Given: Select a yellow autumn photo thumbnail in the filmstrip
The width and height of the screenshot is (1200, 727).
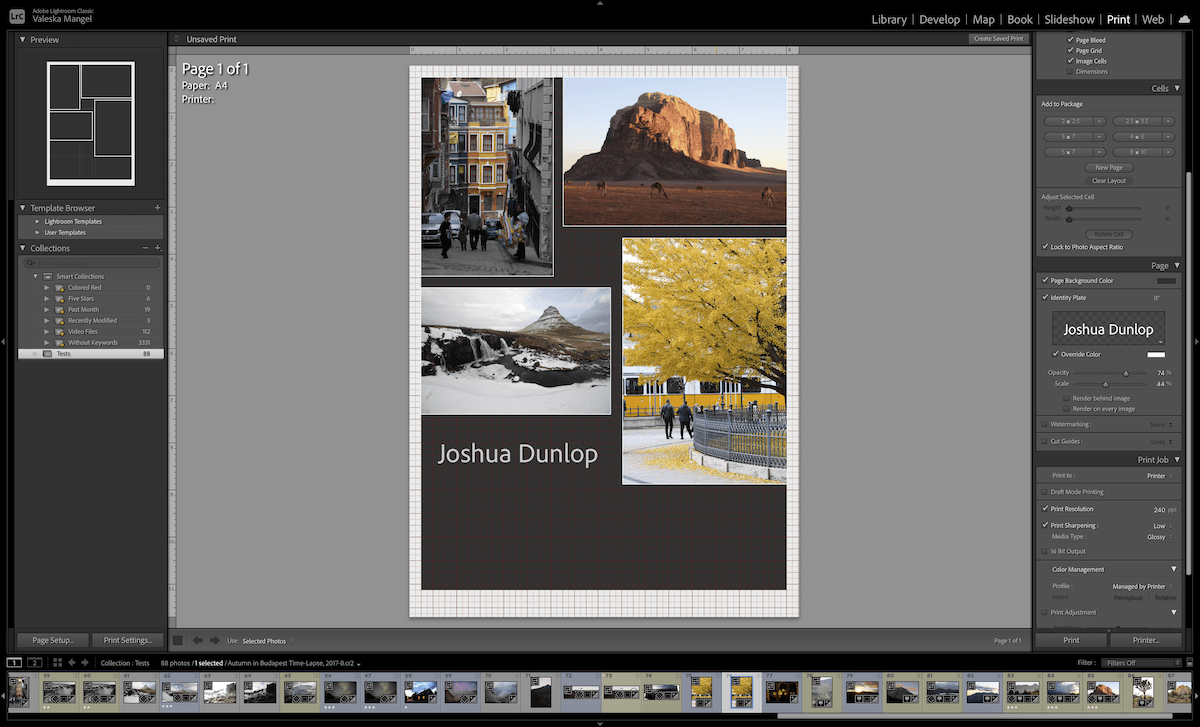Looking at the screenshot, I should point(742,692).
